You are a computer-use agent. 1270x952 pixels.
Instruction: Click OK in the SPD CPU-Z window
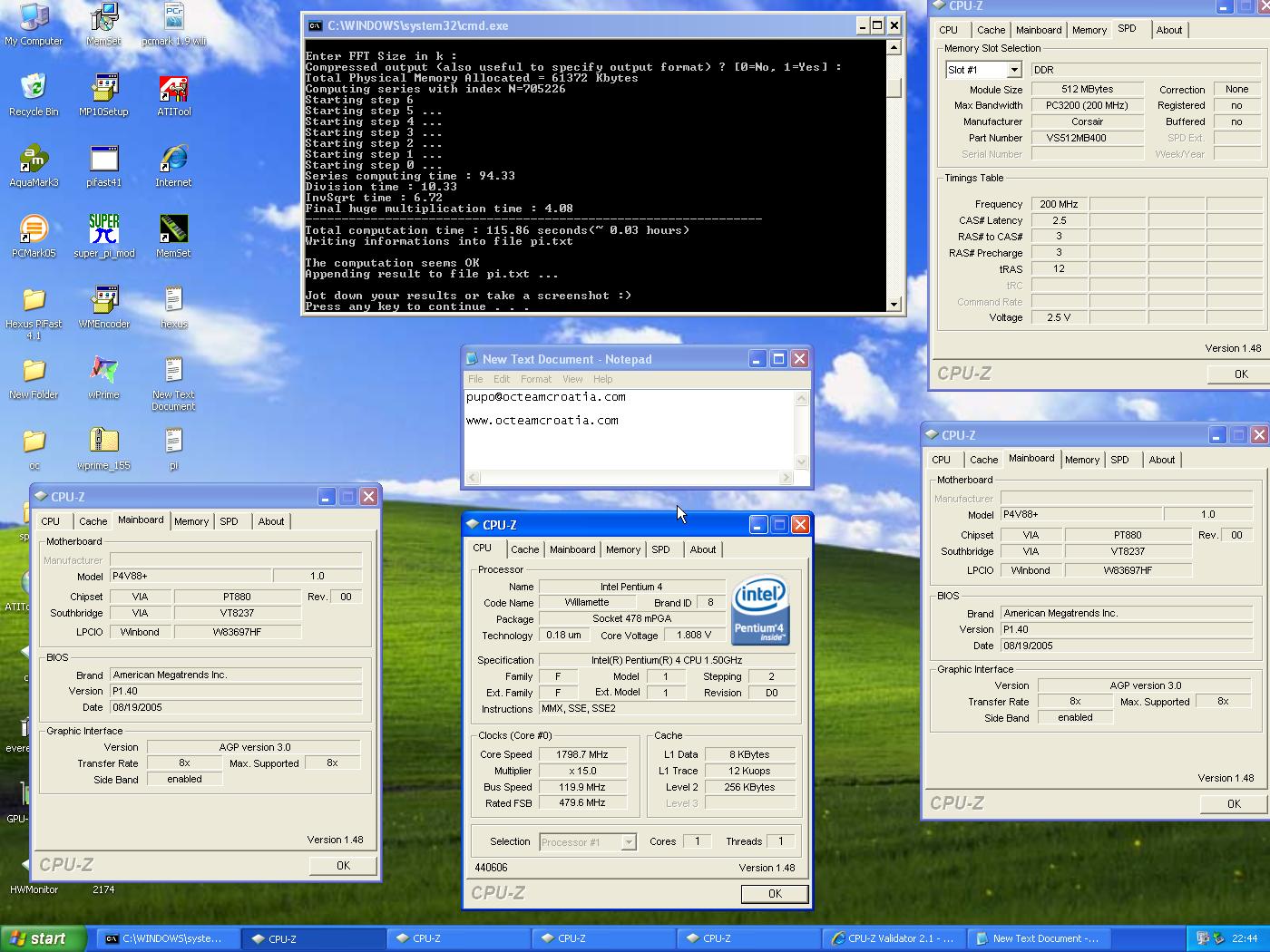1241,374
